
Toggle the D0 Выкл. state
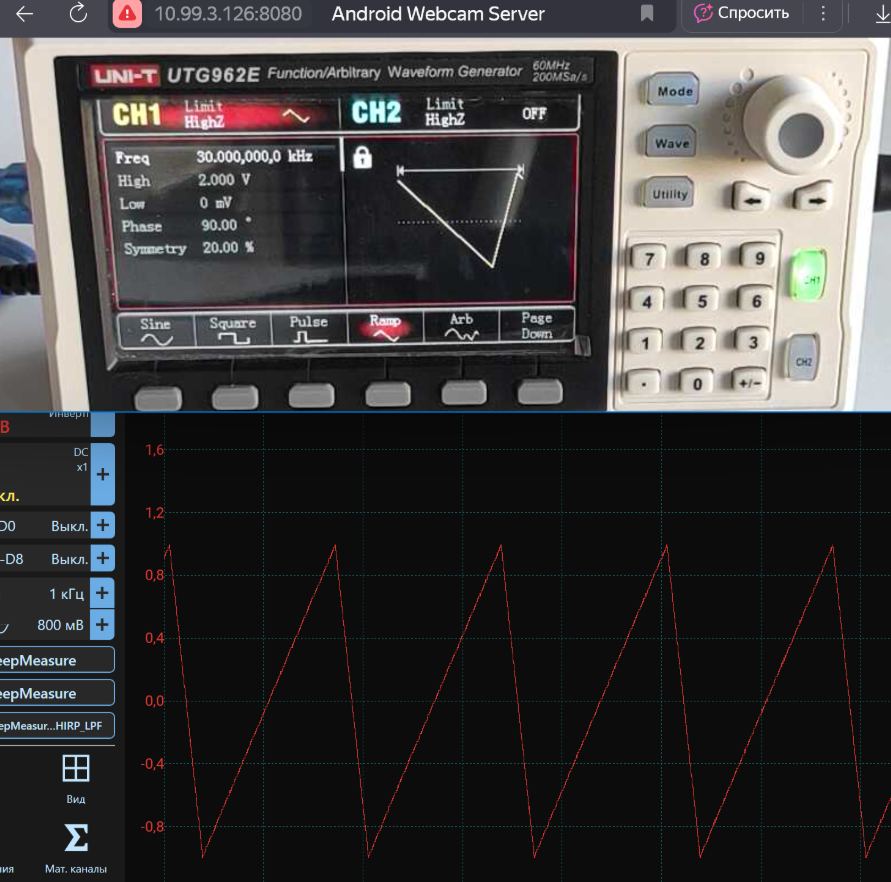(69, 526)
